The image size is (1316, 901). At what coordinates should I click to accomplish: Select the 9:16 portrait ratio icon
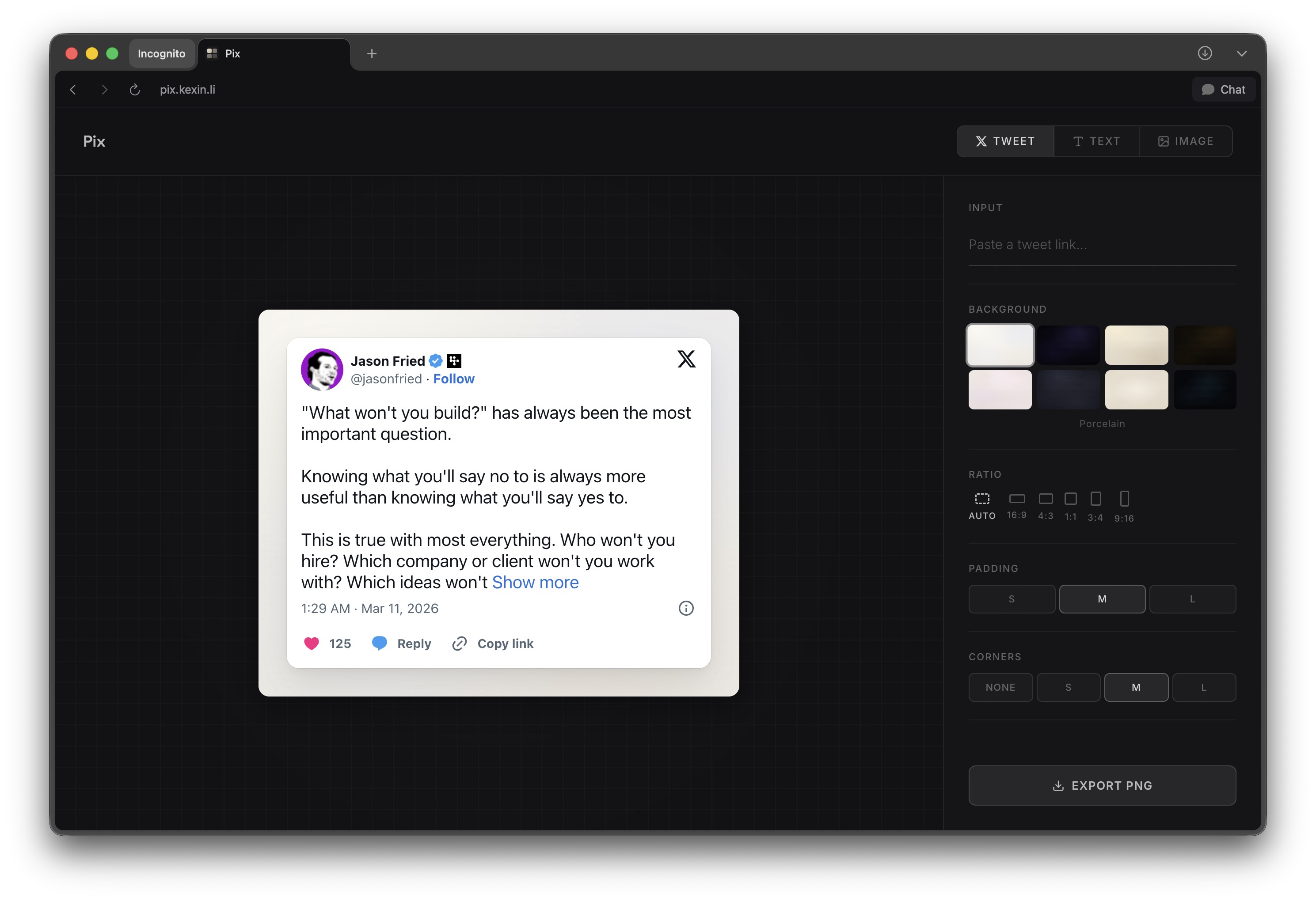tap(1124, 499)
